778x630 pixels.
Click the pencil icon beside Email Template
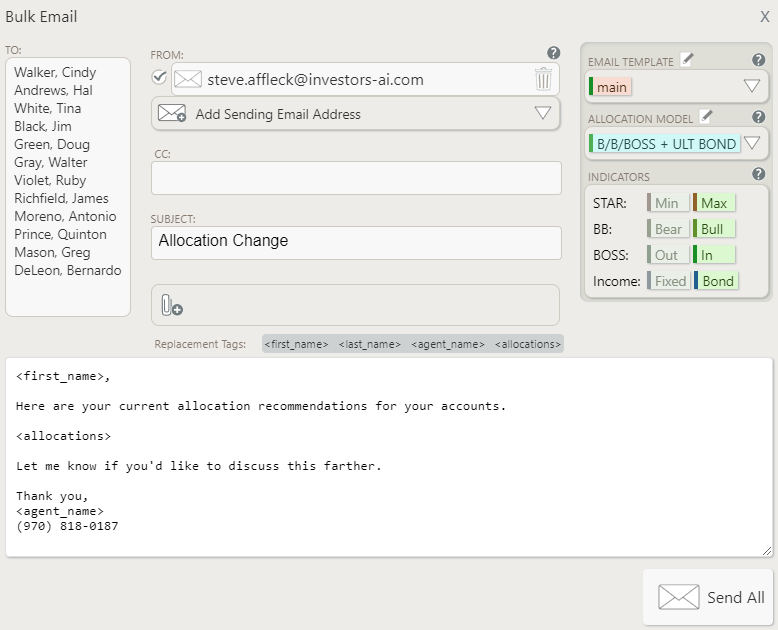(686, 60)
